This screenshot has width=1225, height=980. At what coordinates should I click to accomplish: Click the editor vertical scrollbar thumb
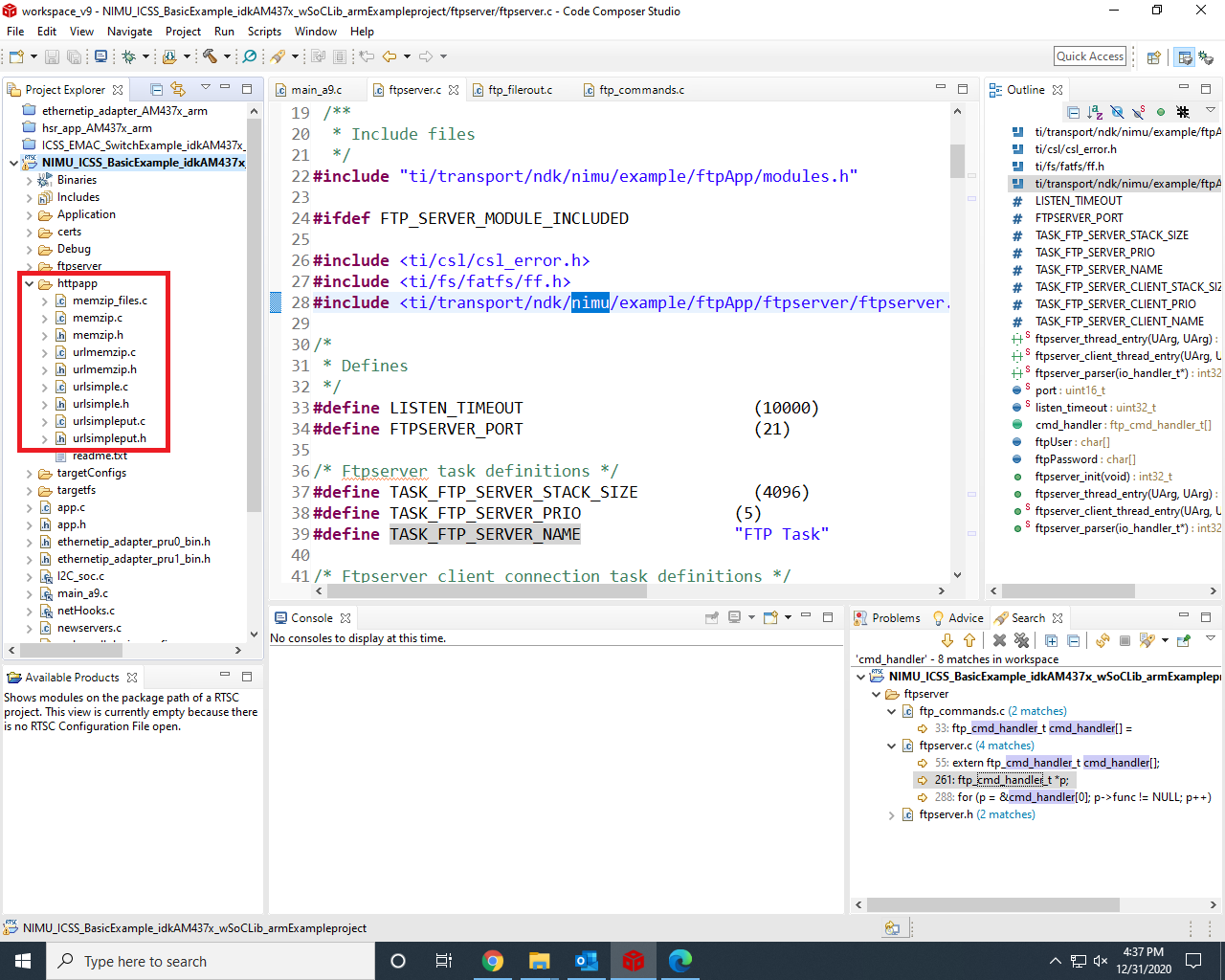click(957, 161)
